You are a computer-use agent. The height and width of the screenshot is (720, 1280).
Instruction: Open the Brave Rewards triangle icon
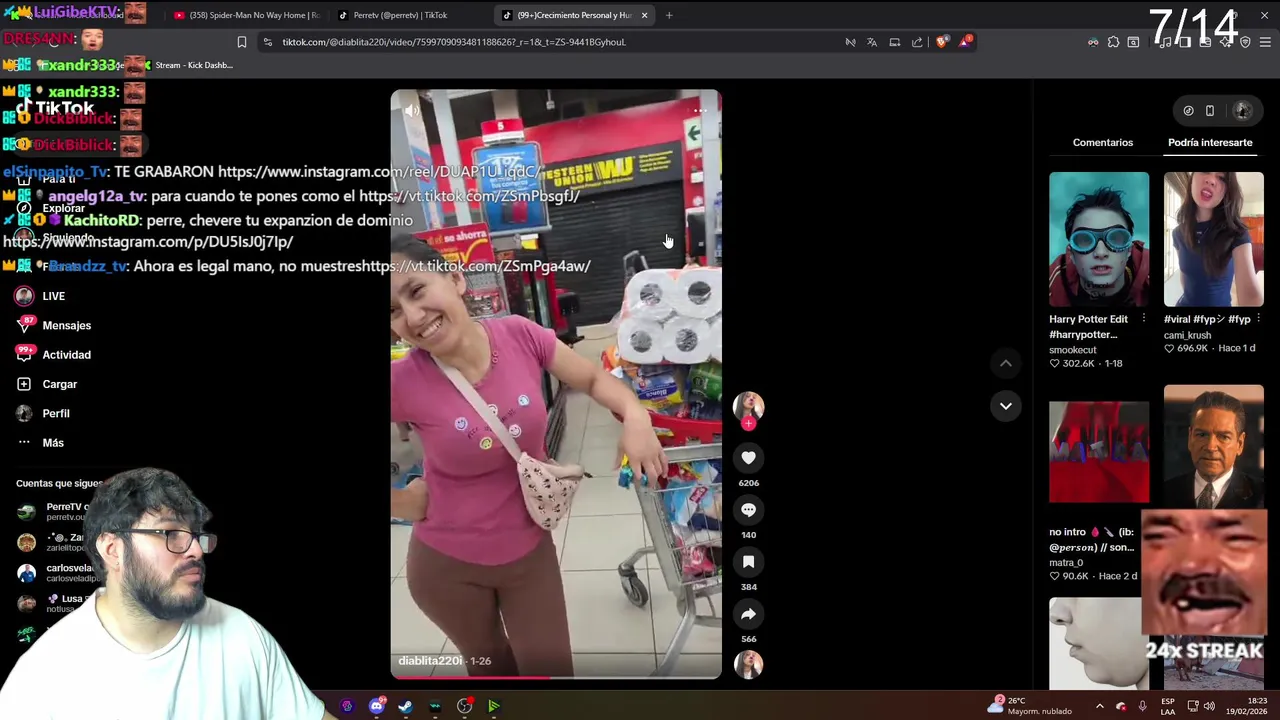point(965,42)
